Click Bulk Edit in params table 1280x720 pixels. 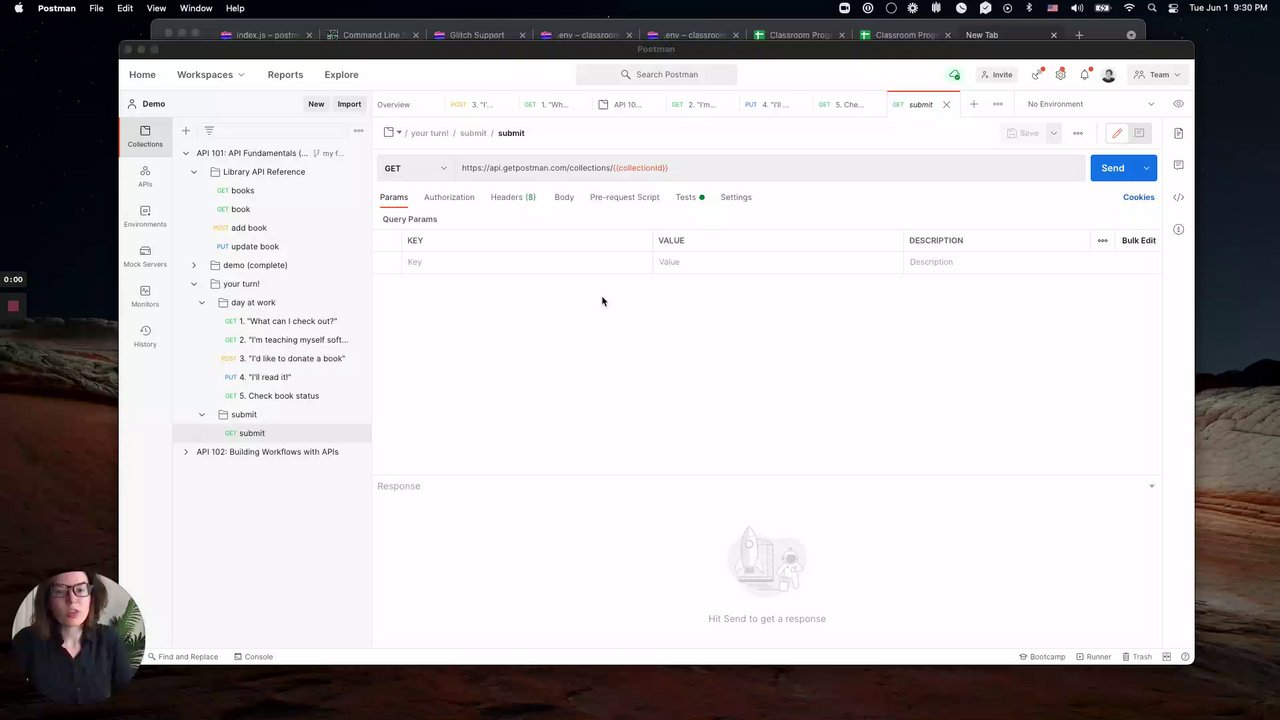click(1139, 240)
